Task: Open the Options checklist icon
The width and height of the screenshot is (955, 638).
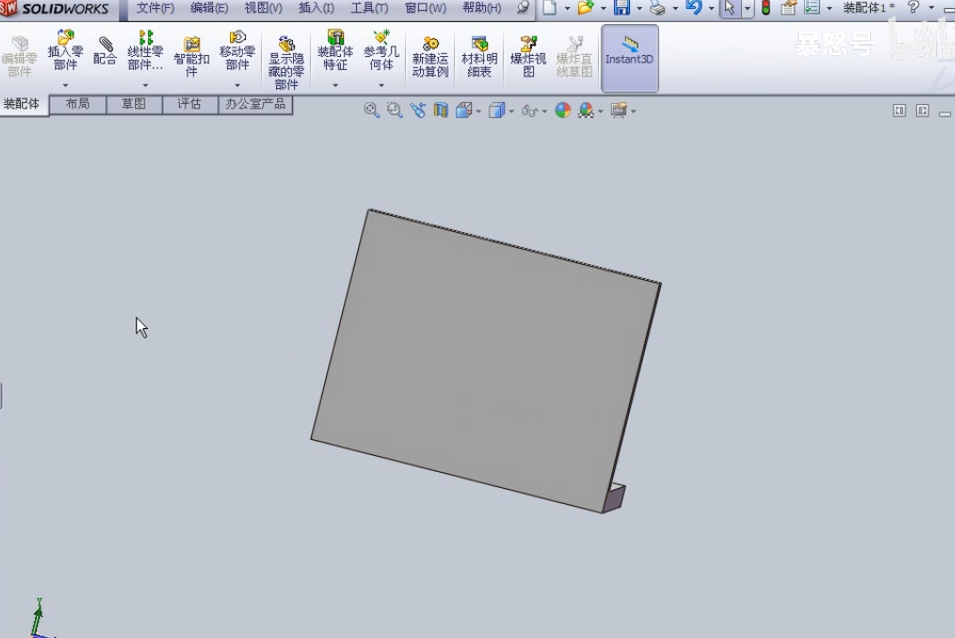Action: [x=812, y=8]
